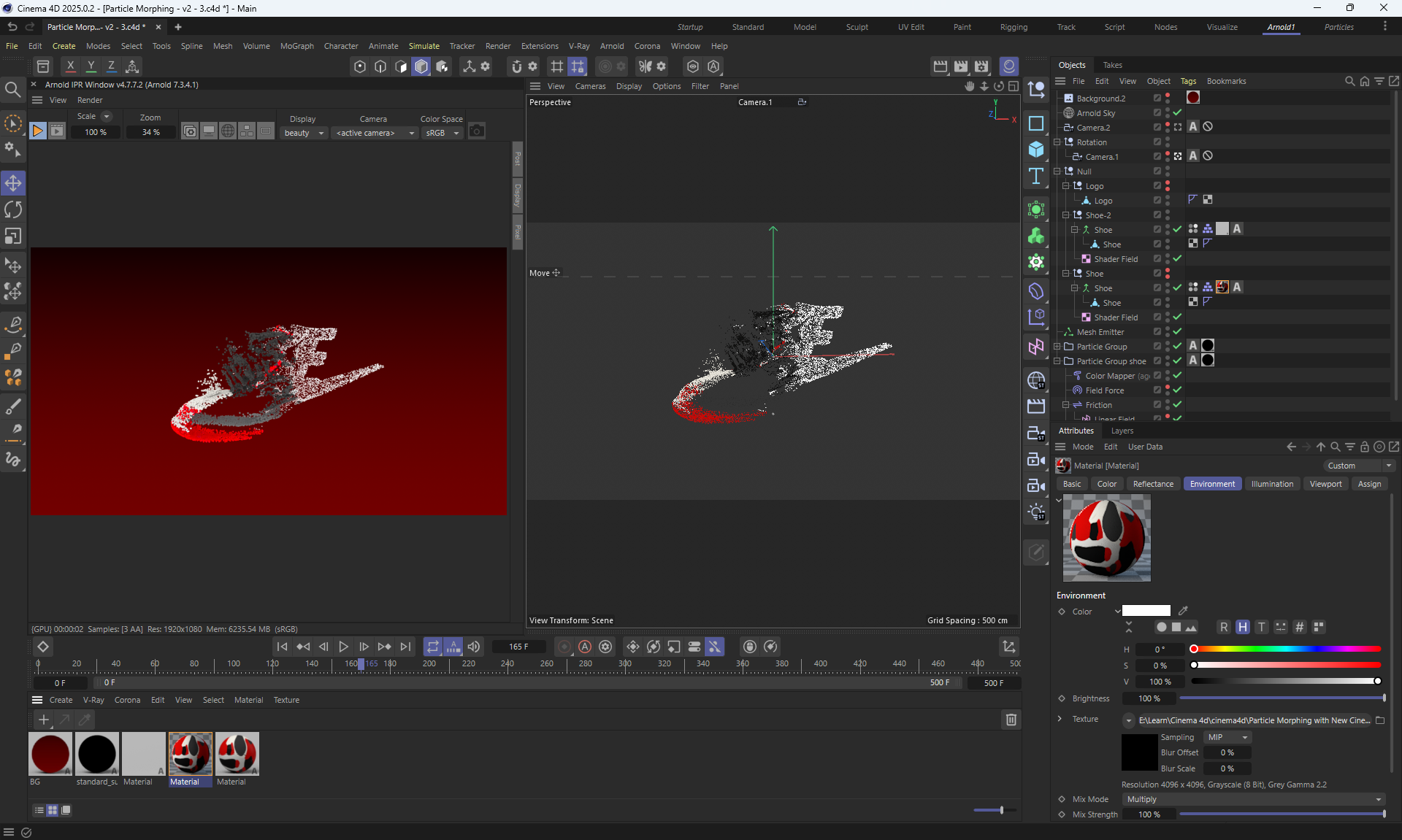Toggle the Arnold Sky enable checkmark
The width and height of the screenshot is (1402, 840).
pos(1177,112)
